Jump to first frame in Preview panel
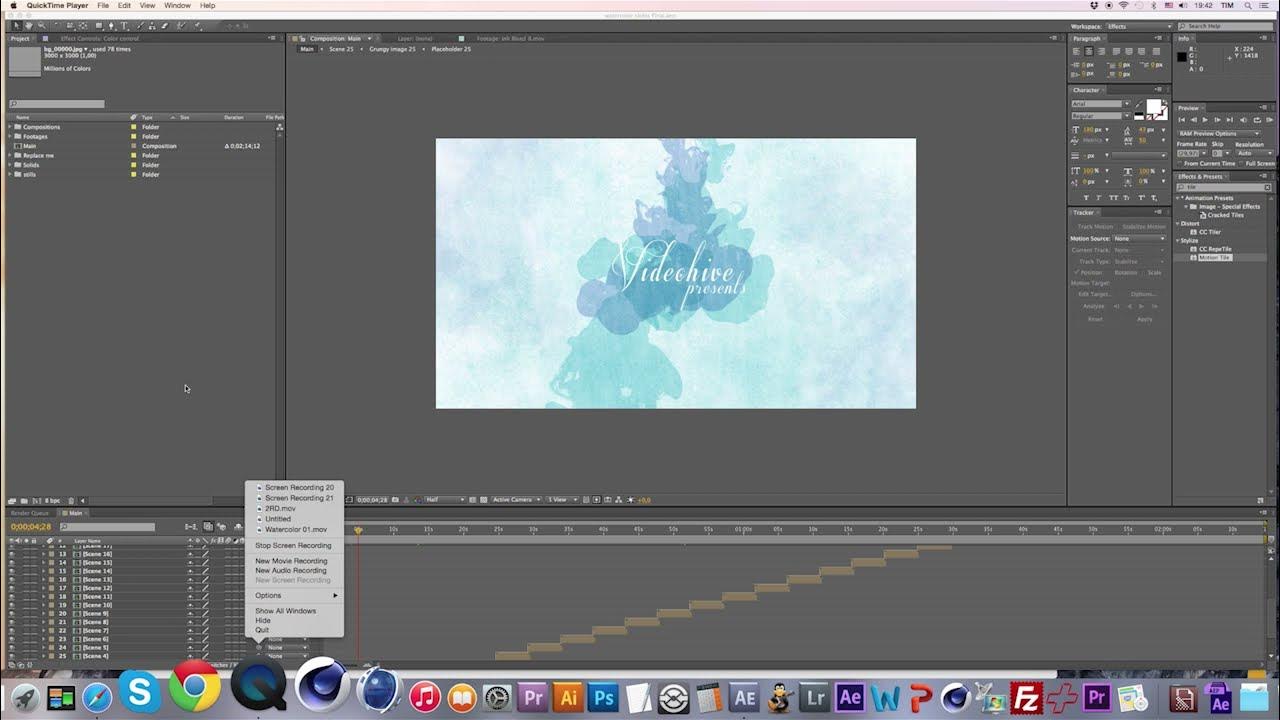 (x=1182, y=119)
